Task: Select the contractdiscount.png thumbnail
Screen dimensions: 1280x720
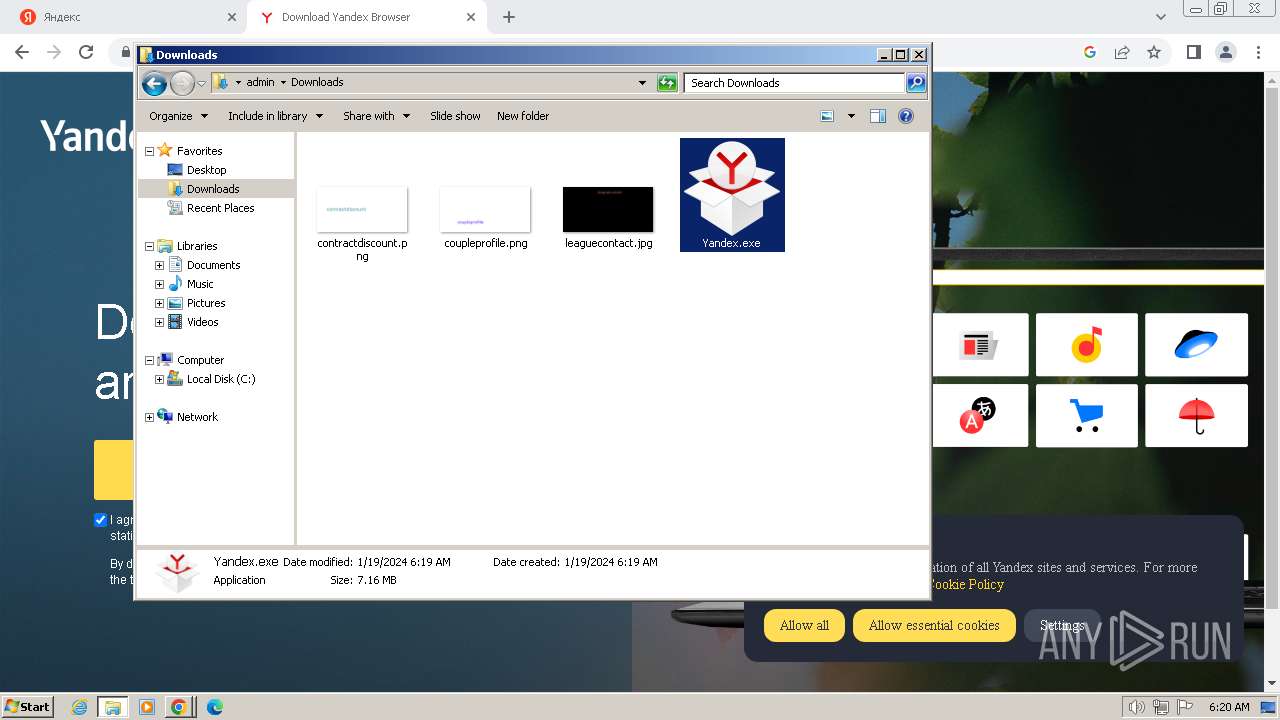Action: click(x=362, y=209)
